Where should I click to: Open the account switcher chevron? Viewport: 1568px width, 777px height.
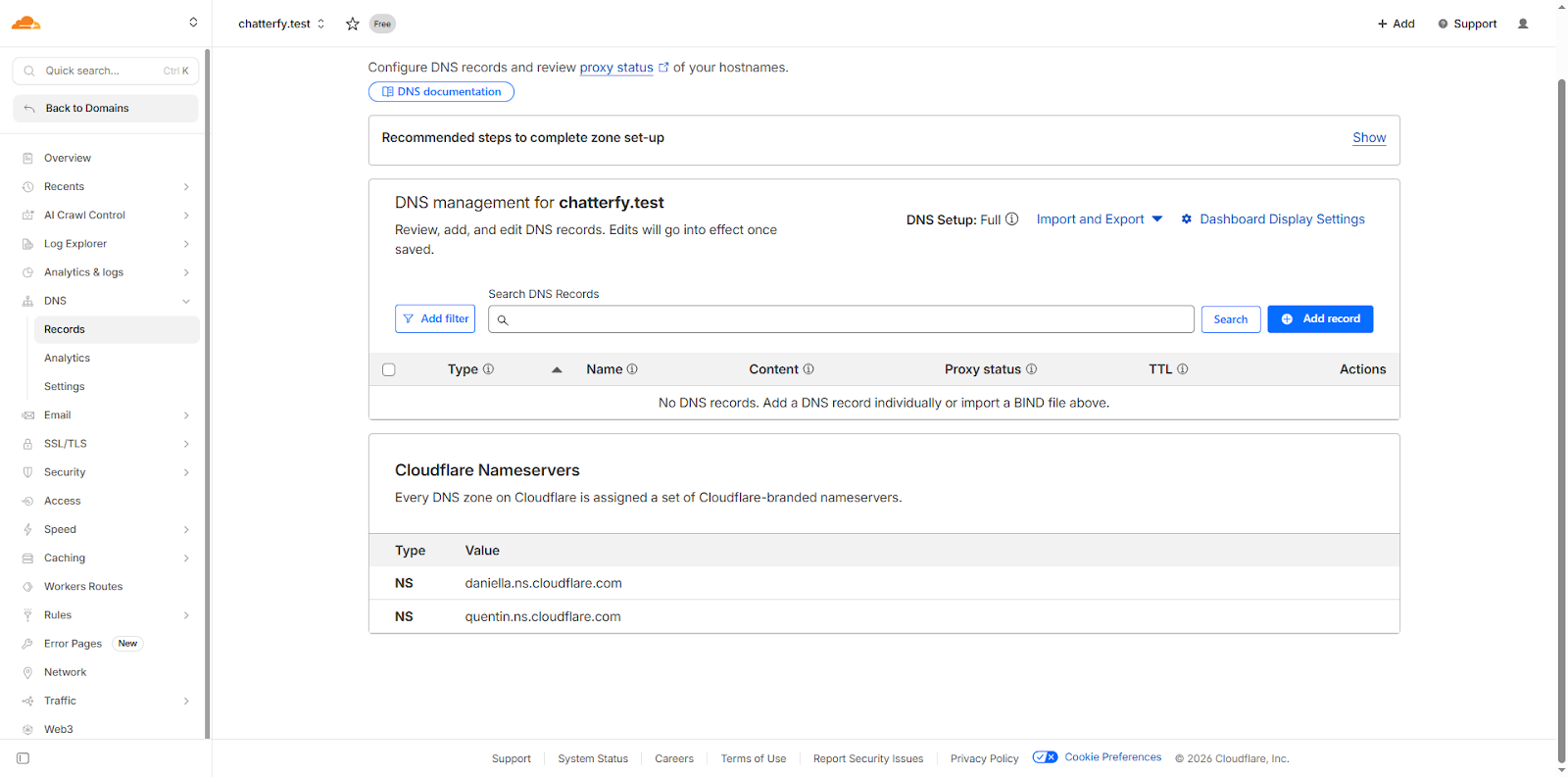[x=193, y=23]
